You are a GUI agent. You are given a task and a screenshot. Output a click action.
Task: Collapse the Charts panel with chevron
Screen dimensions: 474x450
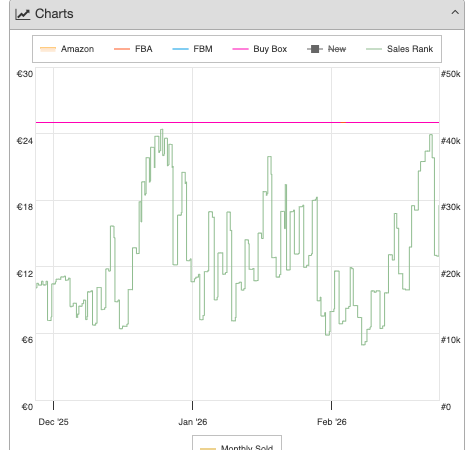click(455, 13)
